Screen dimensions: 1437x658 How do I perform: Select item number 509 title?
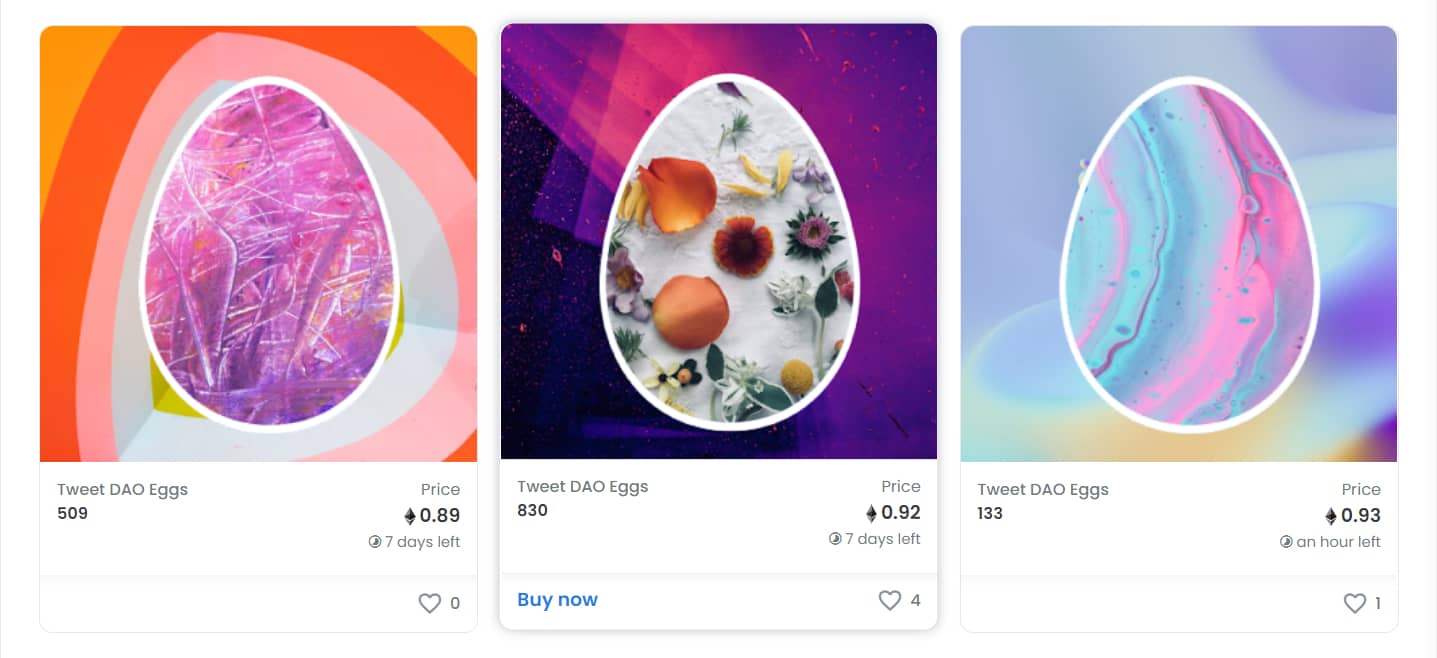[x=72, y=514]
